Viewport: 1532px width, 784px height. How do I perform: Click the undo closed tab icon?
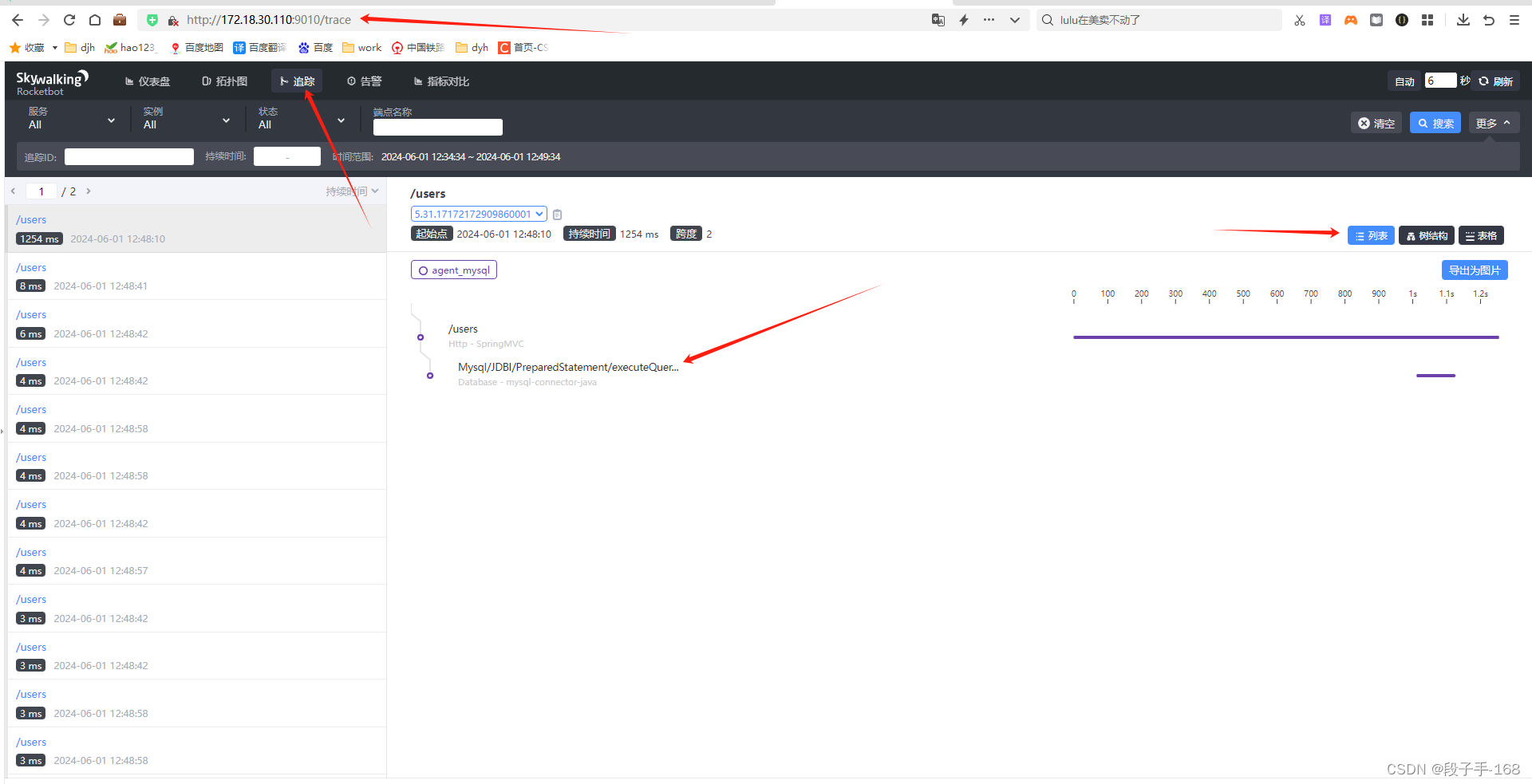pos(1489,20)
